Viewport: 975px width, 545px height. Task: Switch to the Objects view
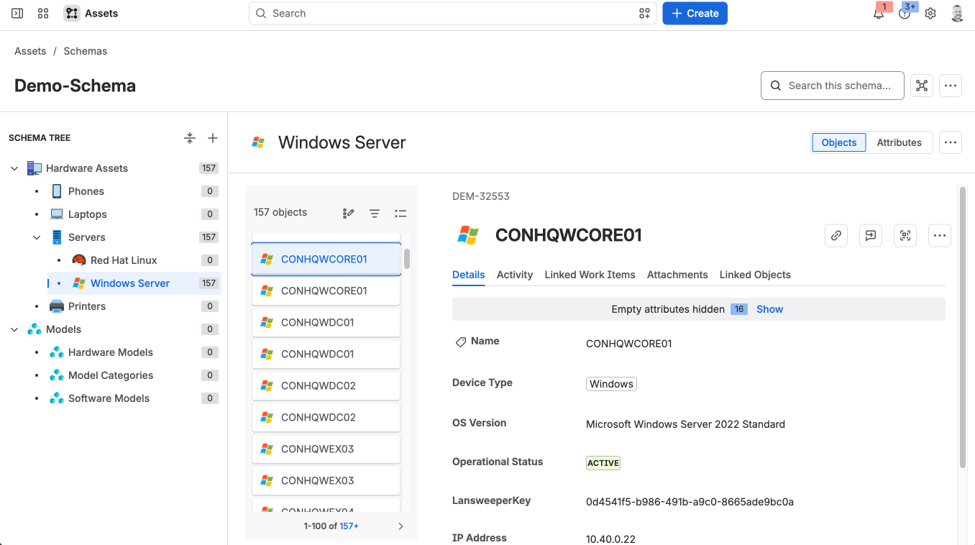838,142
